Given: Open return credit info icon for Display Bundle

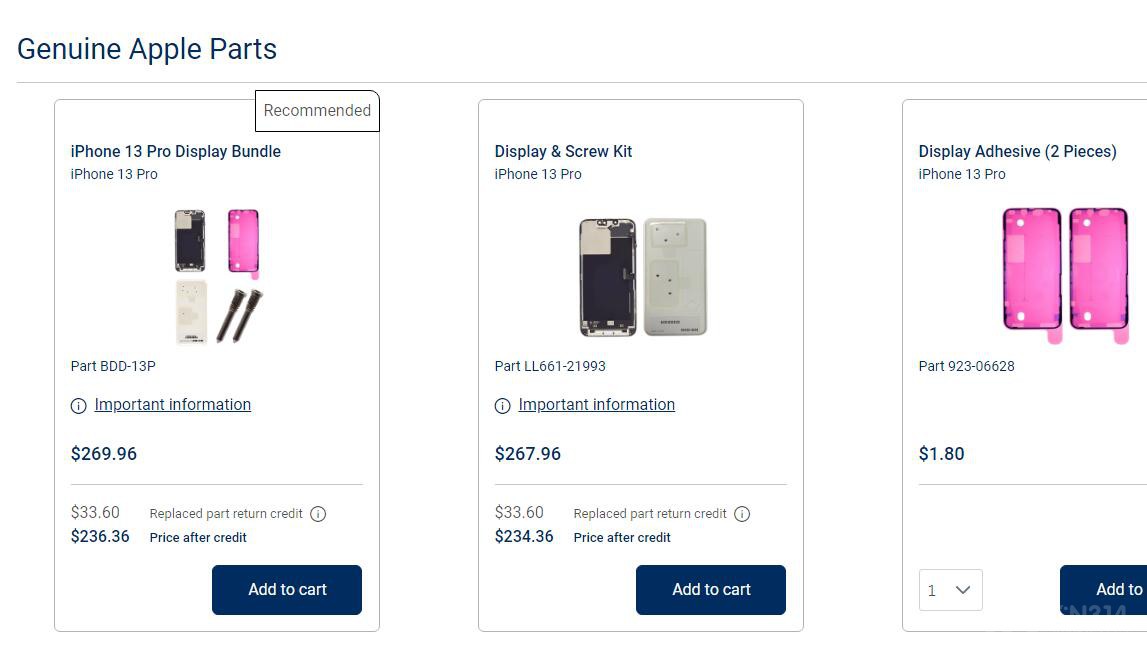Looking at the screenshot, I should (x=318, y=514).
